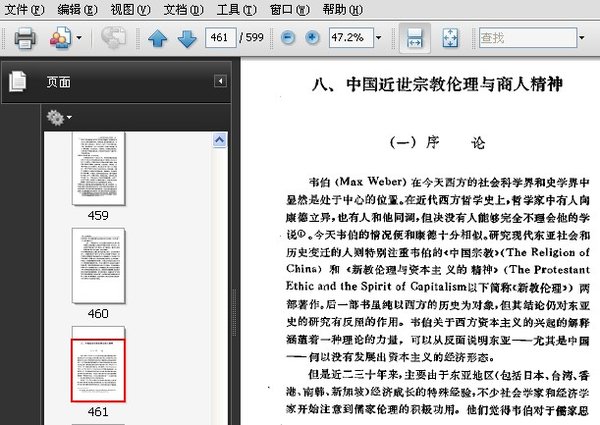
Task: Click the Print icon in toolbar
Action: (25, 38)
